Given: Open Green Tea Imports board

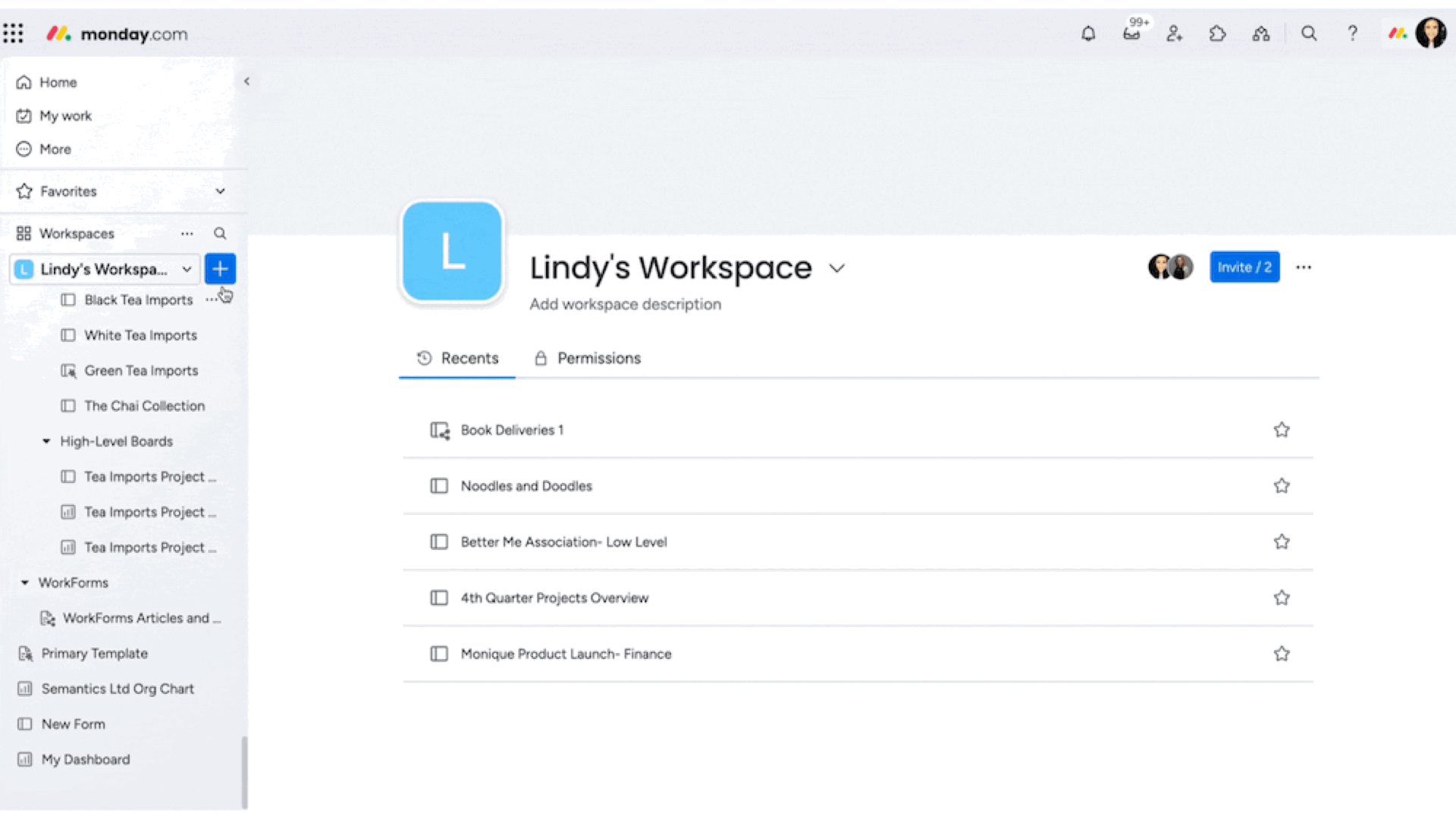Looking at the screenshot, I should pyautogui.click(x=142, y=371).
